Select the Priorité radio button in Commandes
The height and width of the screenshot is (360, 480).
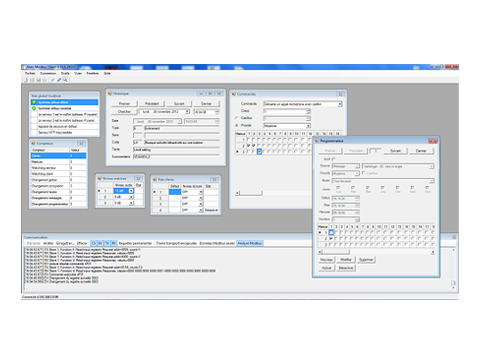coord(237,125)
